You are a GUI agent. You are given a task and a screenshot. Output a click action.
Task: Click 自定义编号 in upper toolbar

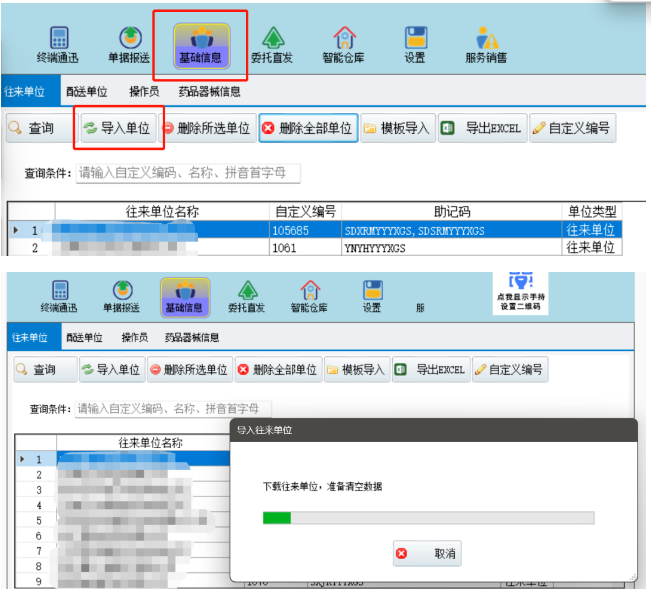click(573, 128)
